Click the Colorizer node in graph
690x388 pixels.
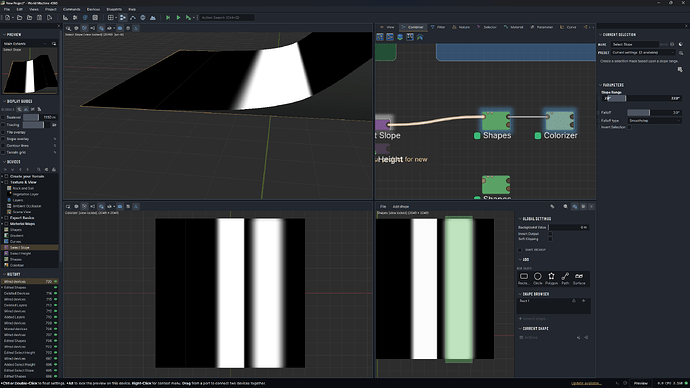click(x=560, y=121)
